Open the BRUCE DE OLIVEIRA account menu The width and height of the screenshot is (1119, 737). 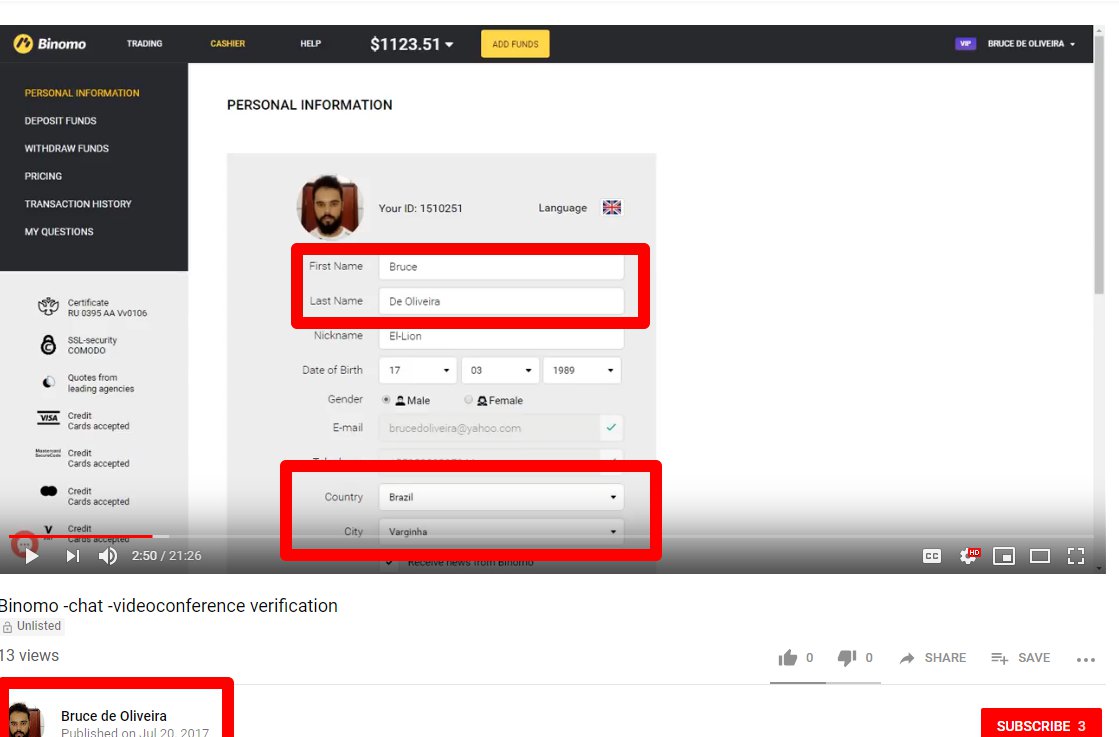(1031, 44)
